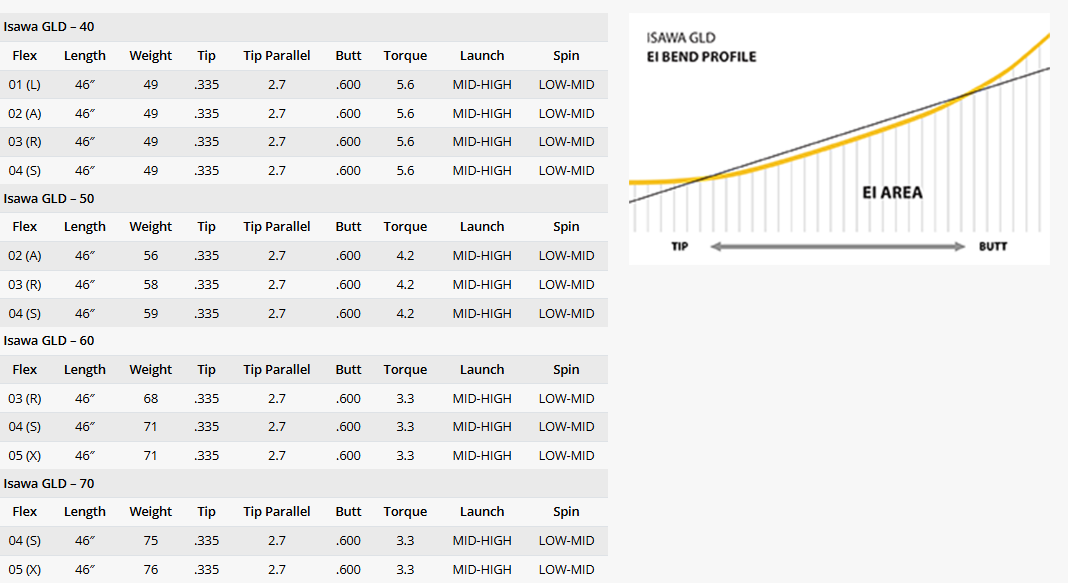
Task: Click .600 butt in GLD – 60 03 (R) row
Action: tap(348, 398)
